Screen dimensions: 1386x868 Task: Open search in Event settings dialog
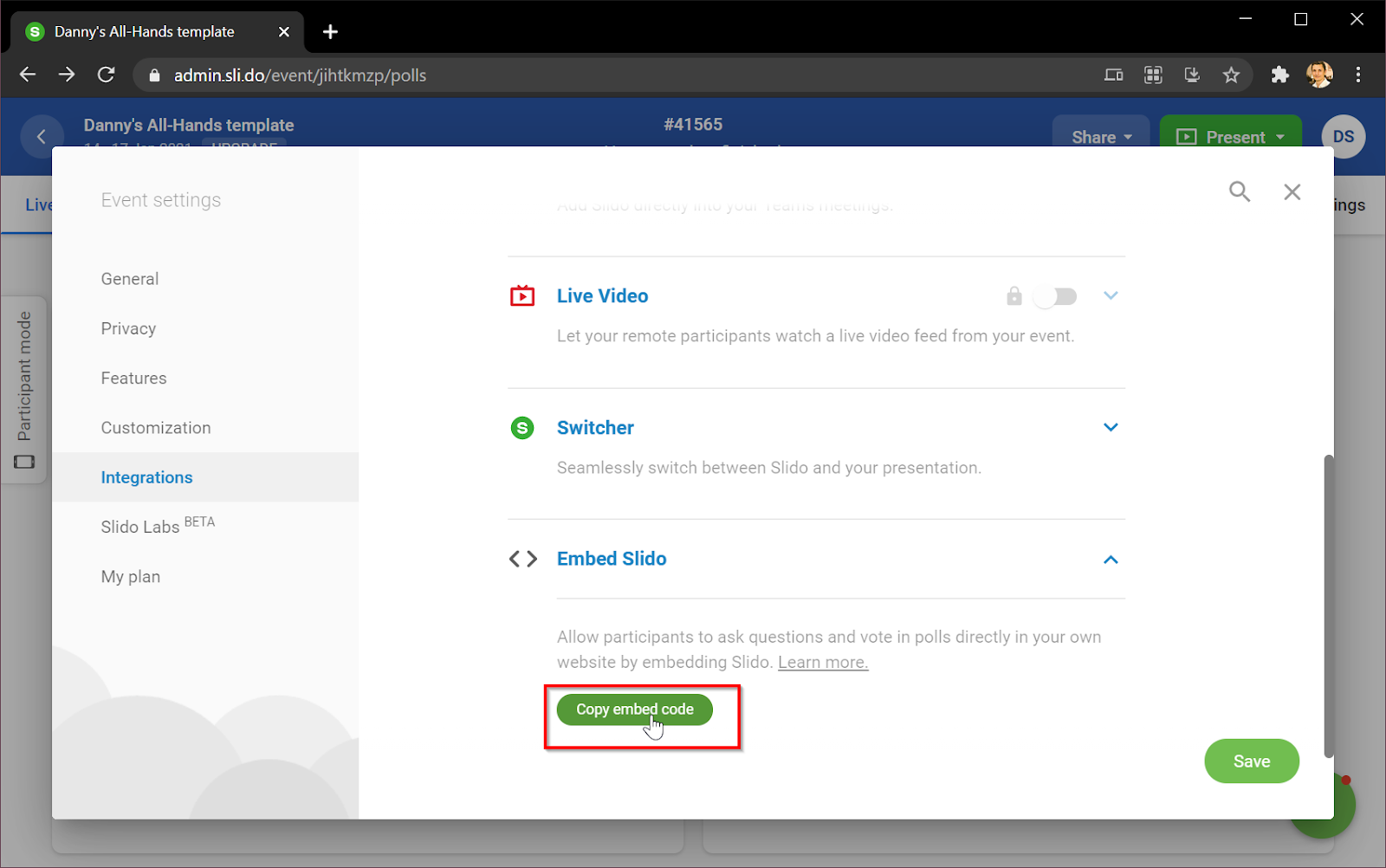pos(1240,191)
